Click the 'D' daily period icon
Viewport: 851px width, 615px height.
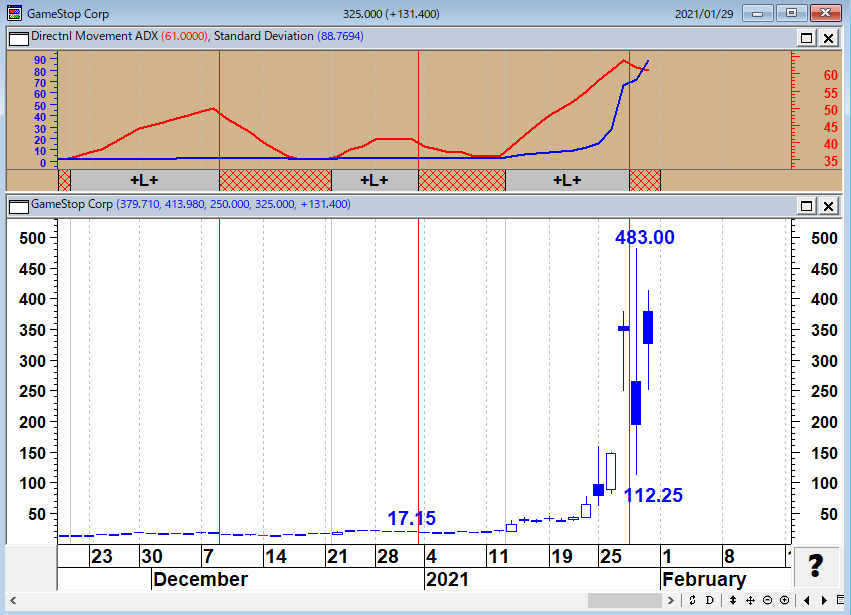(709, 600)
